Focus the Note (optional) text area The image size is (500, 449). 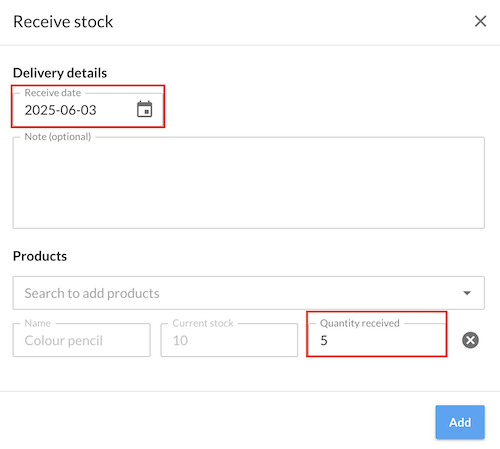(x=249, y=183)
